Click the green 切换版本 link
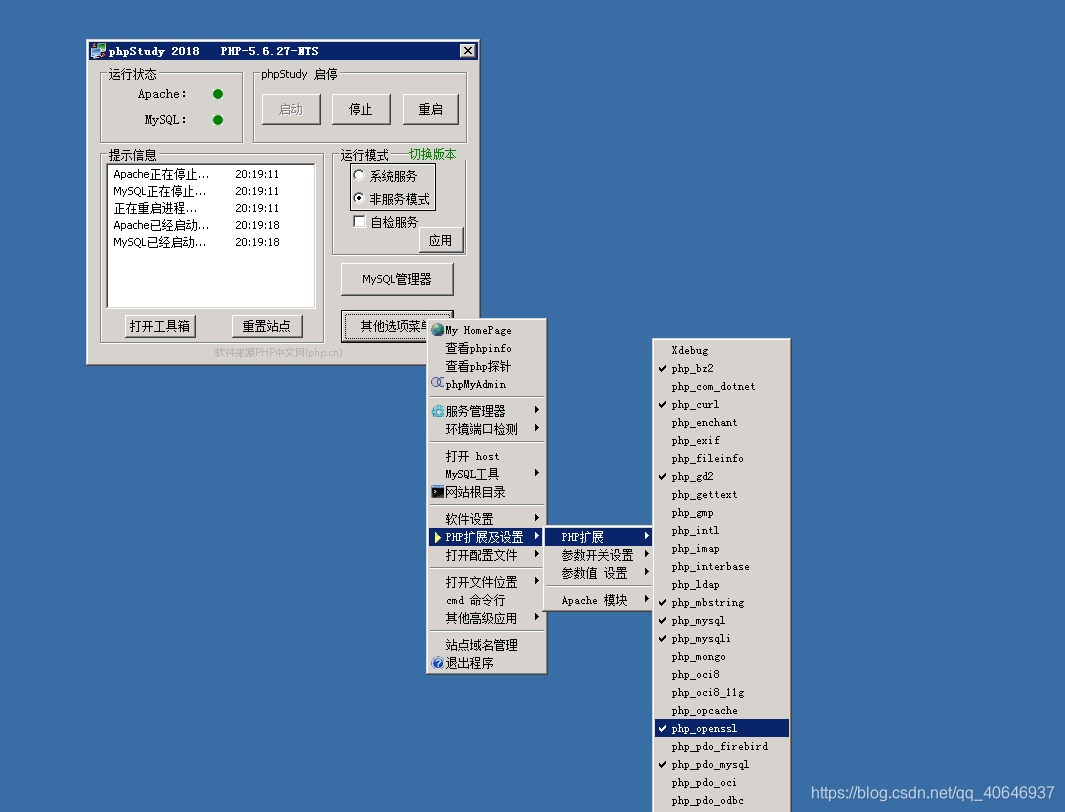This screenshot has width=1065, height=812. 433,154
